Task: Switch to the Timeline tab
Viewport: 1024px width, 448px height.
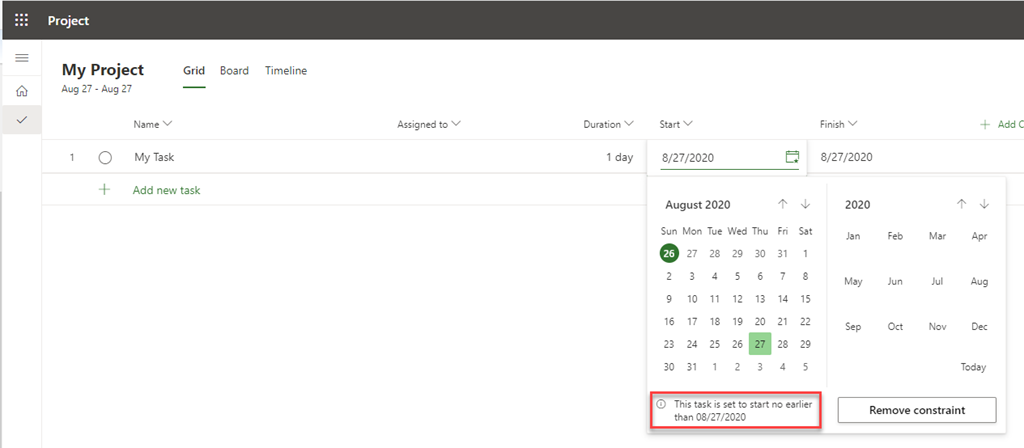Action: coord(286,71)
